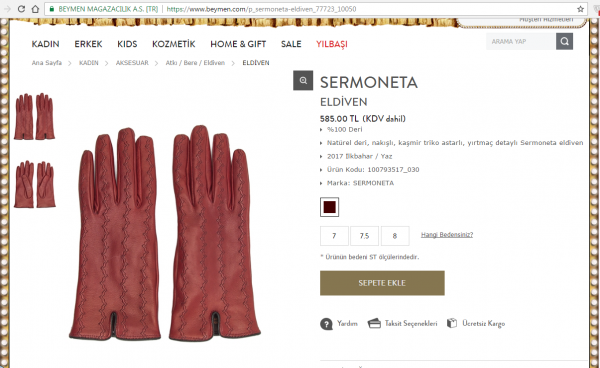This screenshot has width=600, height=368.
Task: Open the KADIN menu
Action: [46, 44]
